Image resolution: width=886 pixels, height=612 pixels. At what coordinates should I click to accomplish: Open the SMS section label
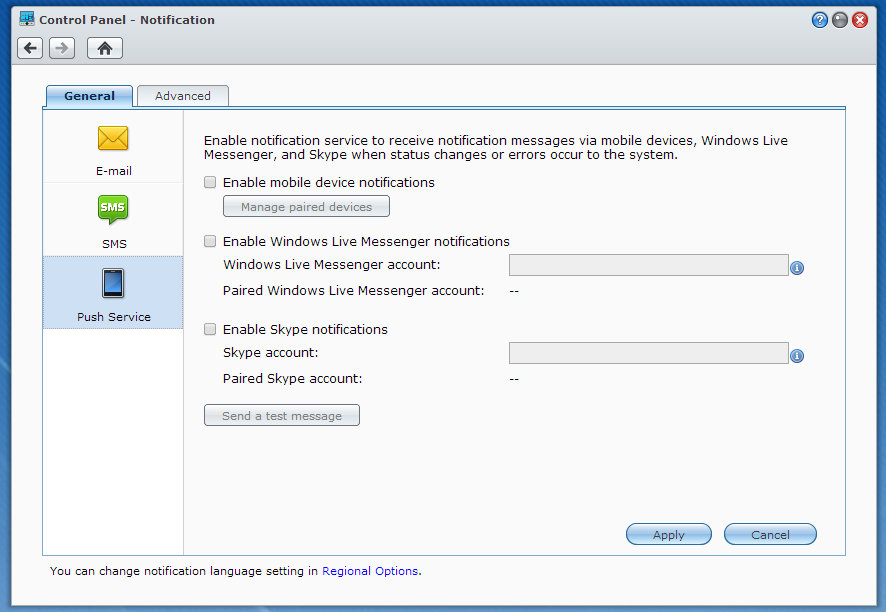[x=114, y=244]
